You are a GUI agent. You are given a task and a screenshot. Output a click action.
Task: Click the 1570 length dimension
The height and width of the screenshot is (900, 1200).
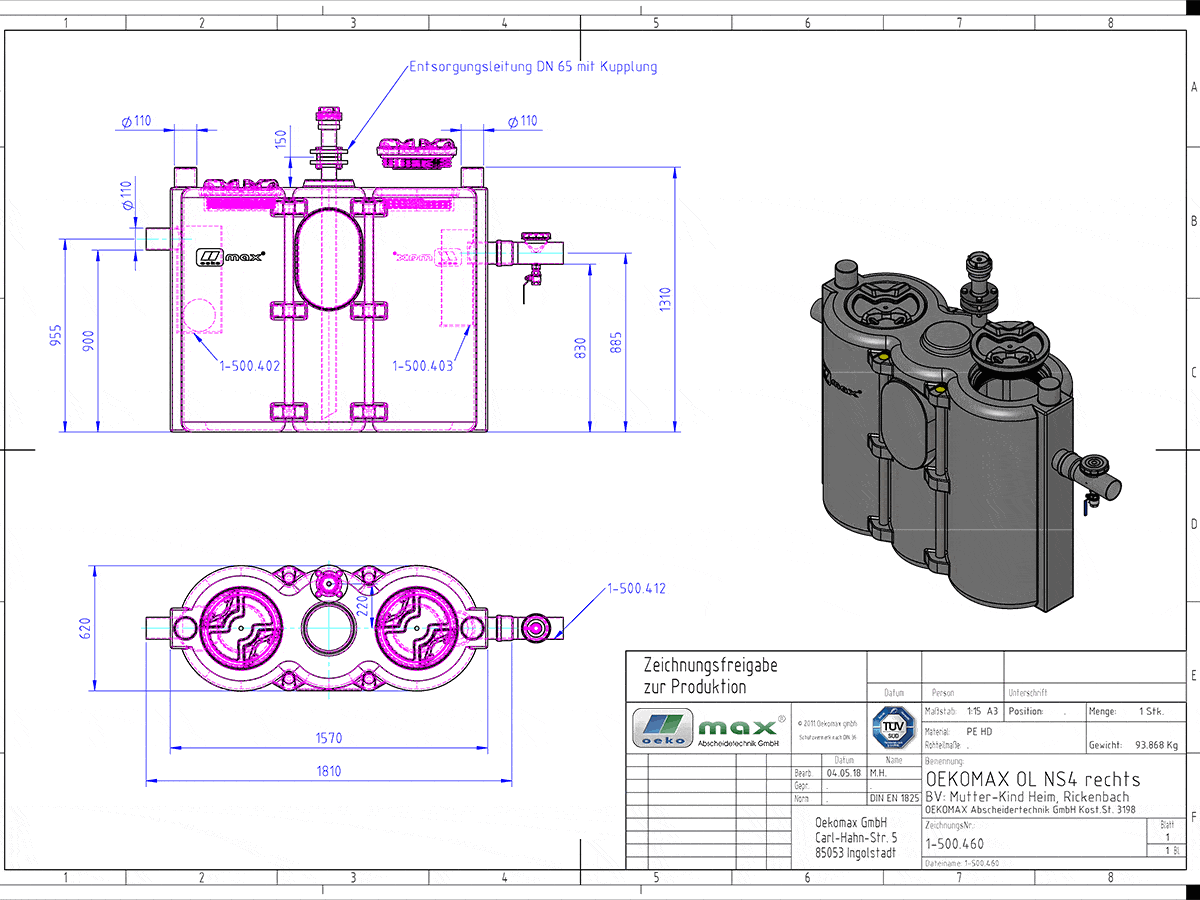tap(329, 738)
